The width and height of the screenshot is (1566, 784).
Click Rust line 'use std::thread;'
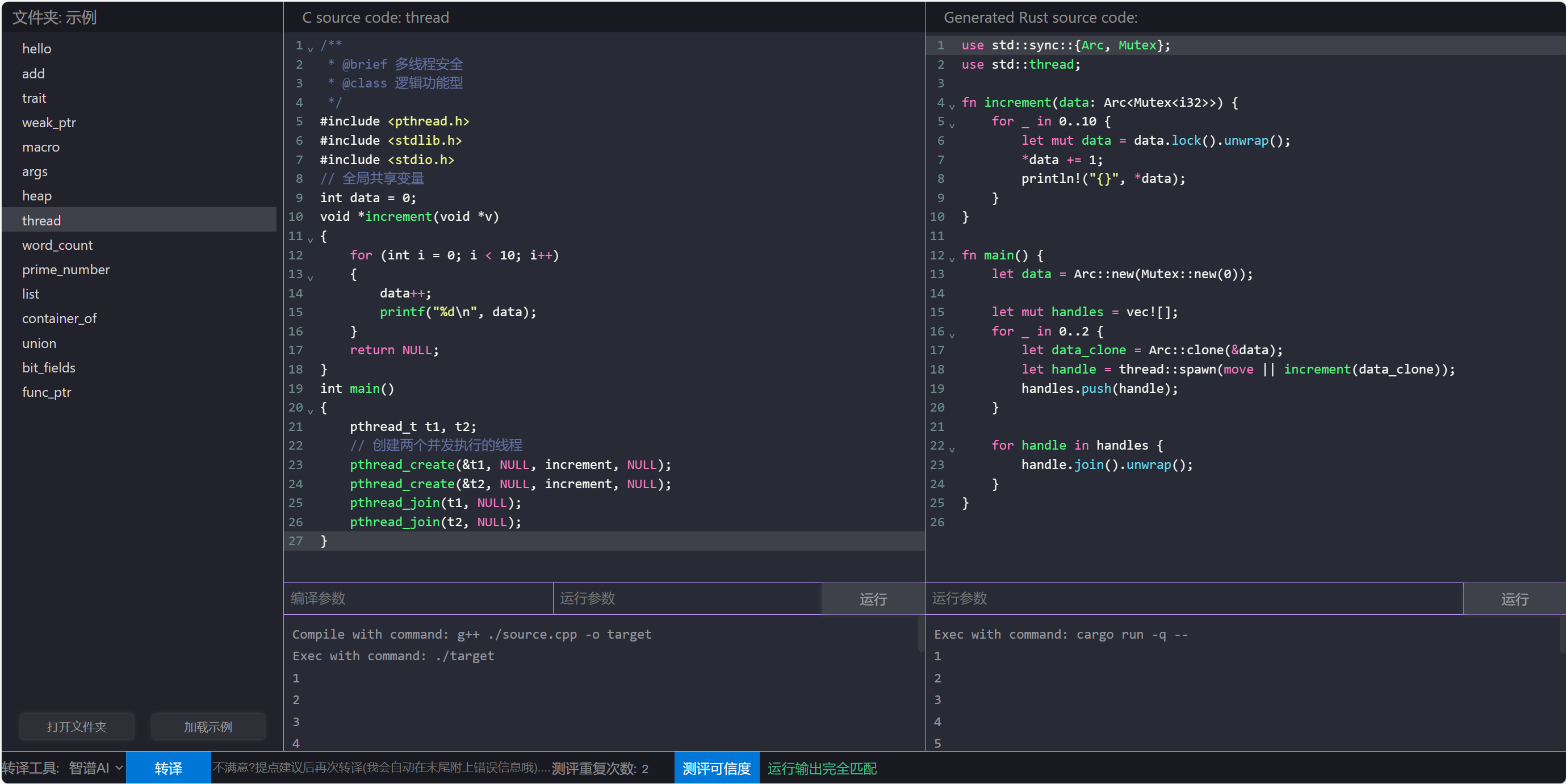1021,64
